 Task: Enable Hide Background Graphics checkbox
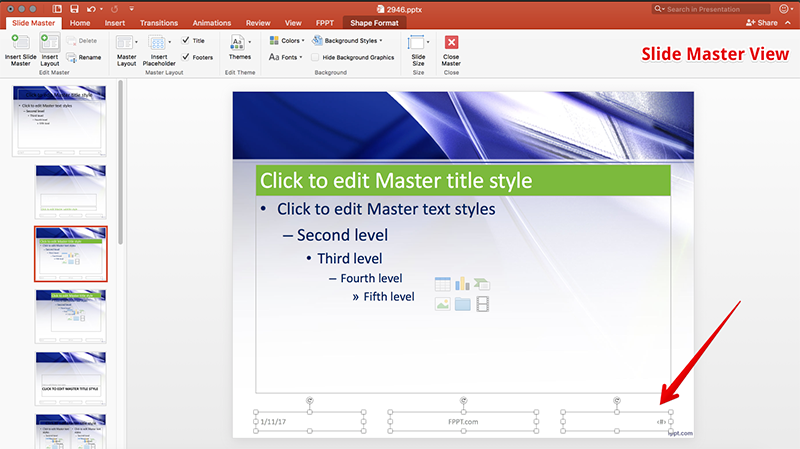(315, 57)
